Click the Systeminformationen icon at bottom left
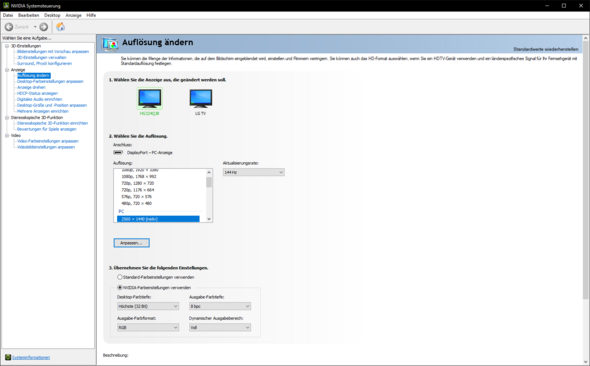The height and width of the screenshot is (366, 590). tap(8, 357)
